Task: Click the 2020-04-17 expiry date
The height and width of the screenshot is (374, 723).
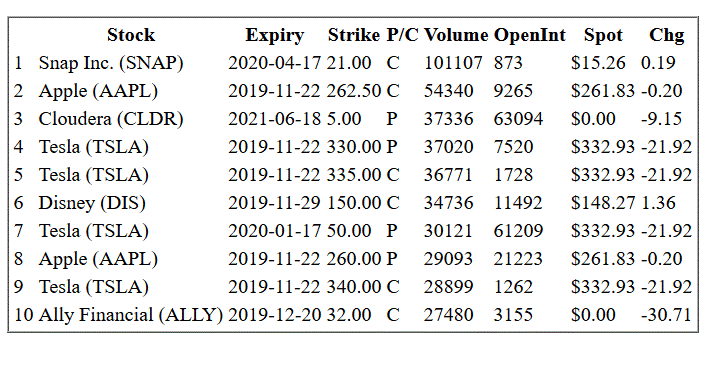Action: (274, 63)
